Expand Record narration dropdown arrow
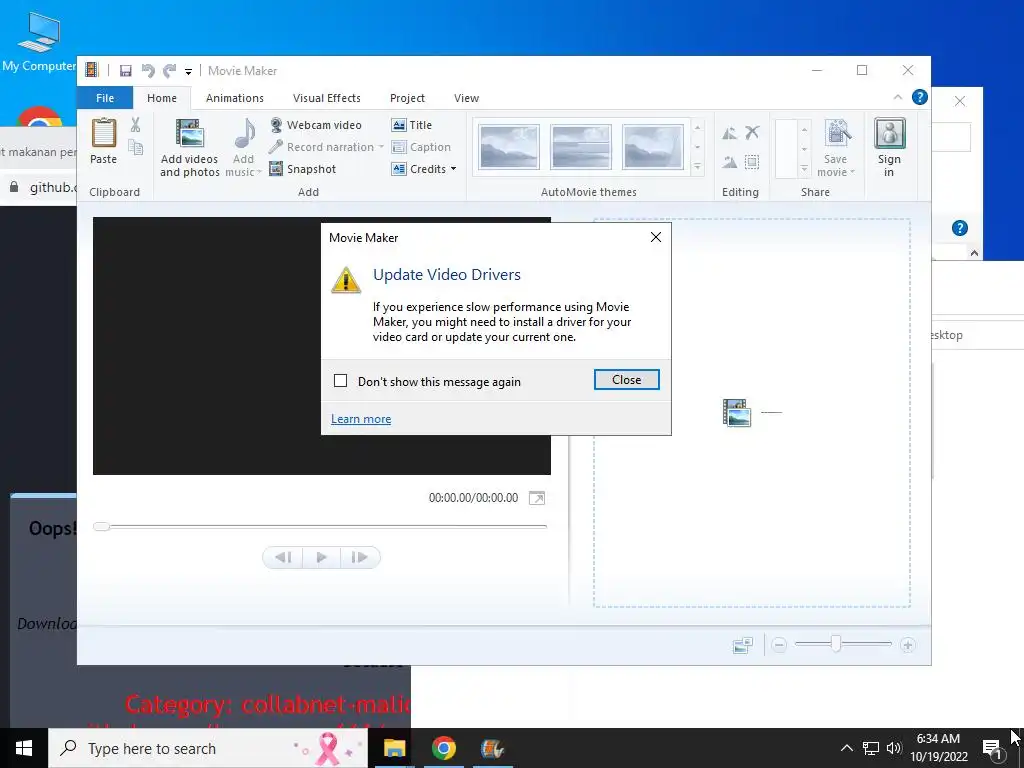The width and height of the screenshot is (1024, 768). 381,147
